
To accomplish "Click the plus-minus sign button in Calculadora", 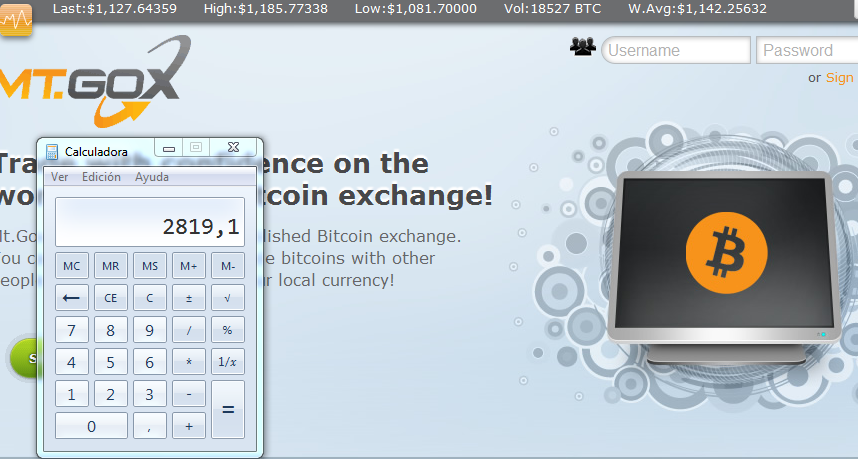I will (x=189, y=298).
